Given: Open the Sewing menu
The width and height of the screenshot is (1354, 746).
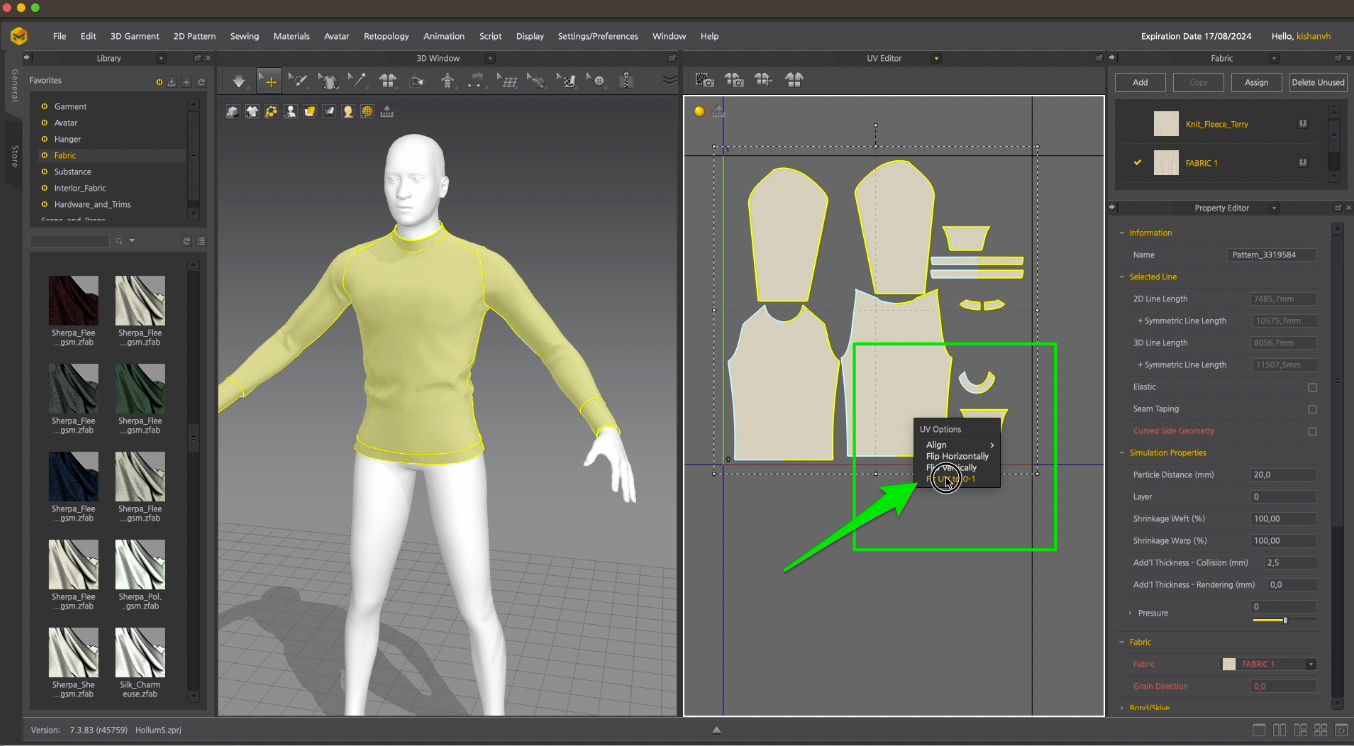Looking at the screenshot, I should point(244,36).
